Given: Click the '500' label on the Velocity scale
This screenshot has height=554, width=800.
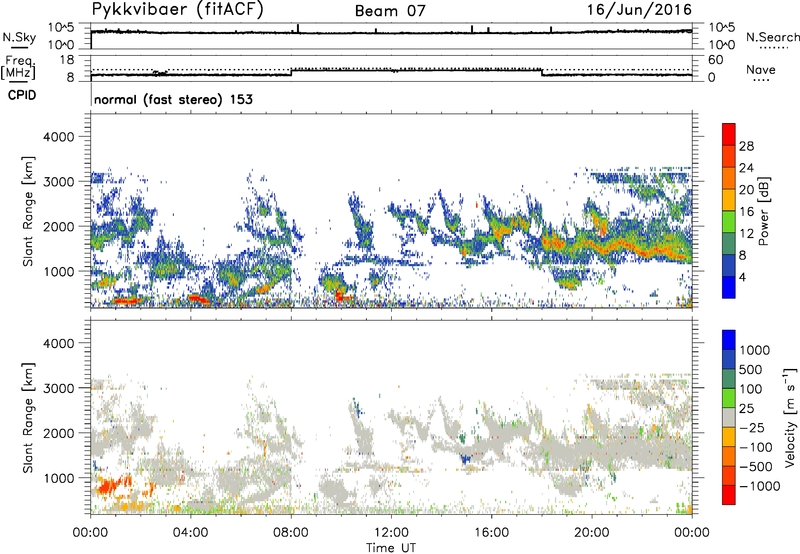Looking at the screenshot, I should point(751,369).
